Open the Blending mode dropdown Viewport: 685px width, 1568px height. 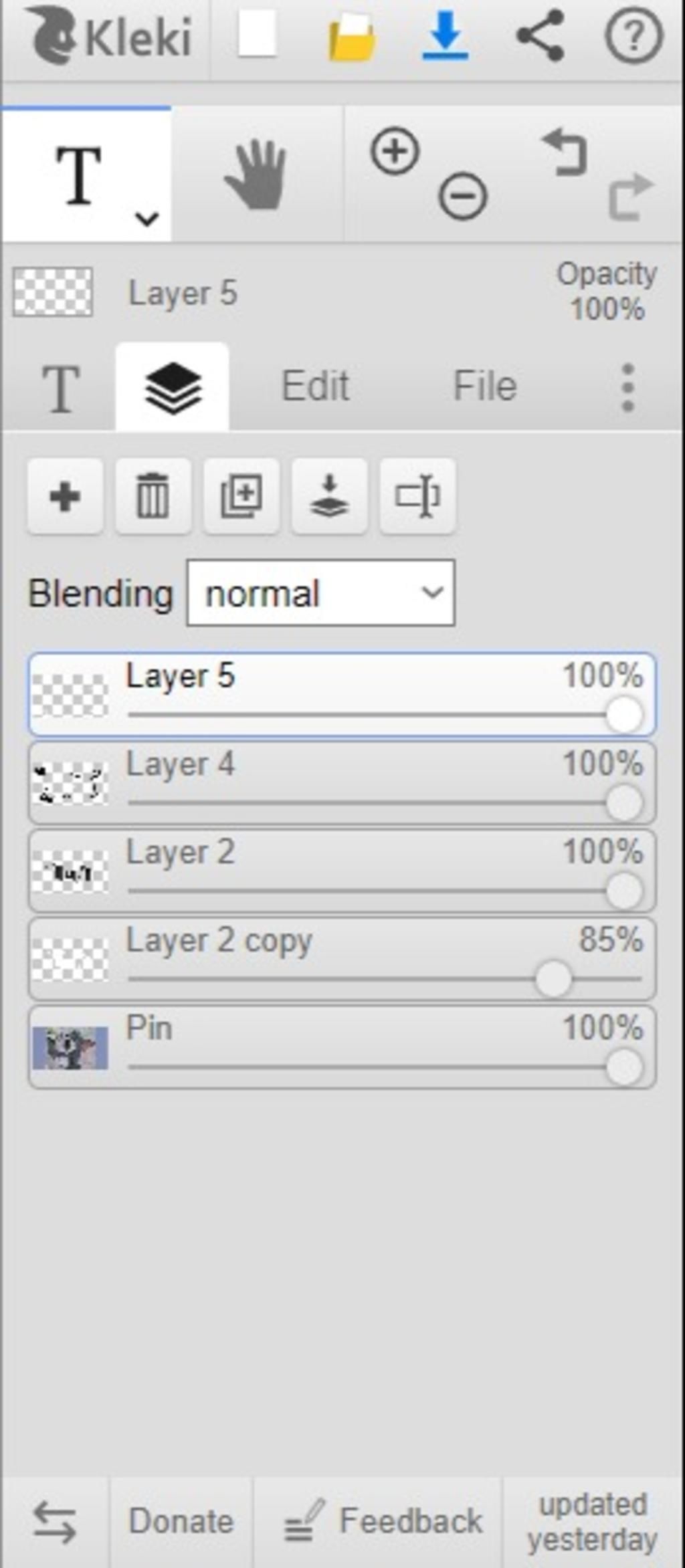click(321, 593)
